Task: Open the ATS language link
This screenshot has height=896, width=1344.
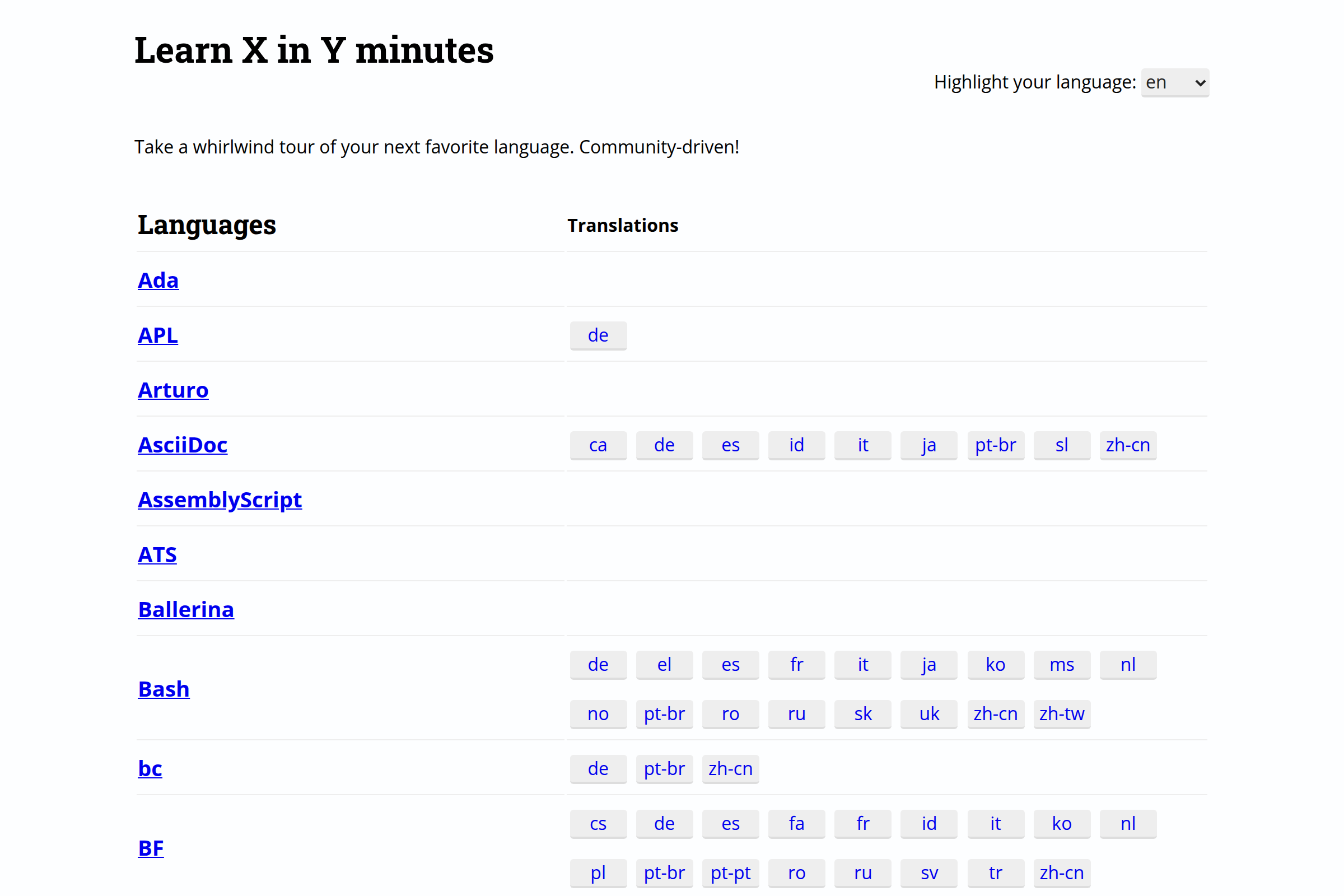Action: click(x=157, y=554)
